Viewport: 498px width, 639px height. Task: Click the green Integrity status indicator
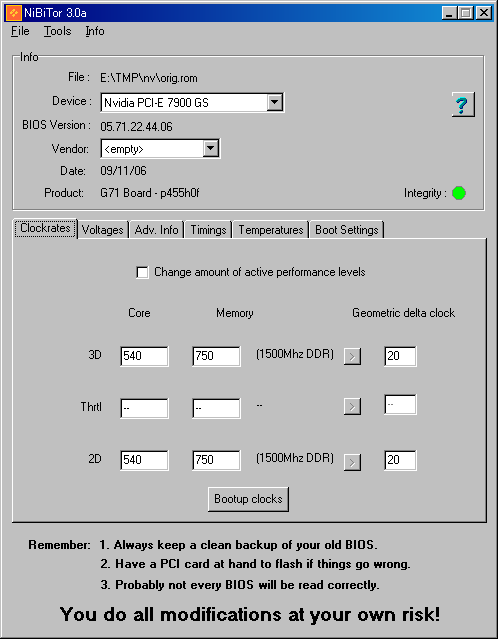[459, 193]
